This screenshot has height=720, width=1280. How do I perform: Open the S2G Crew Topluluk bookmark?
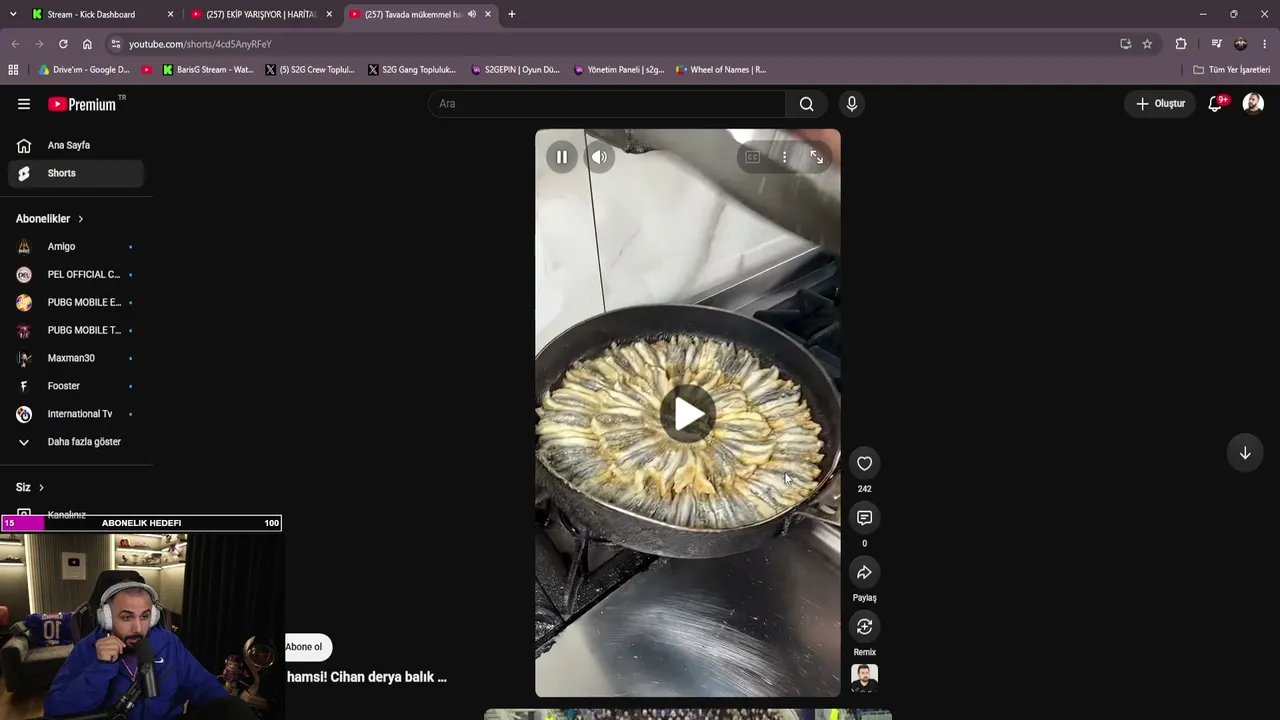(x=310, y=70)
